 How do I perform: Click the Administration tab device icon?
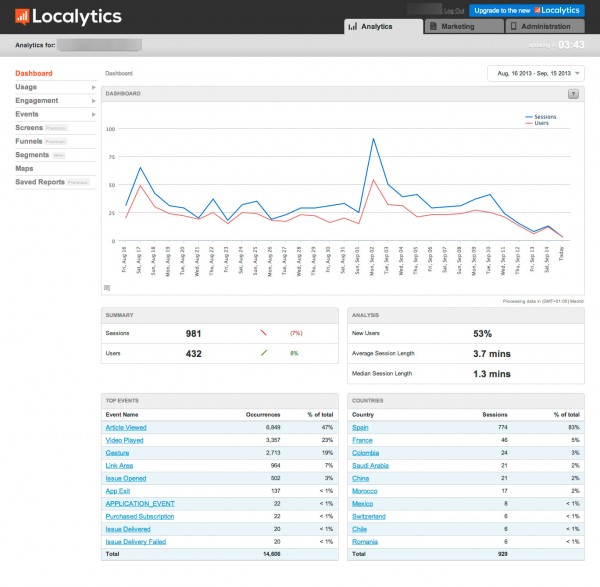point(514,26)
